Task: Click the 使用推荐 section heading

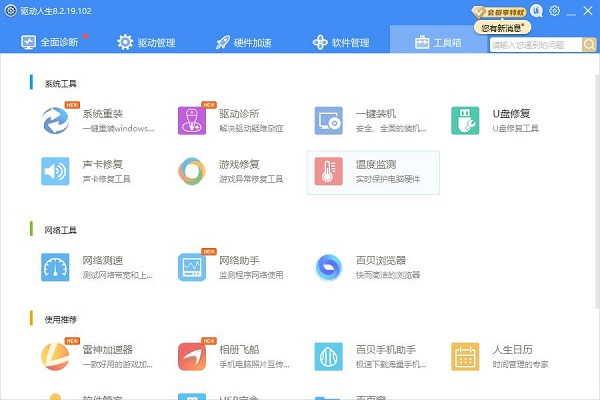Action: [60, 320]
